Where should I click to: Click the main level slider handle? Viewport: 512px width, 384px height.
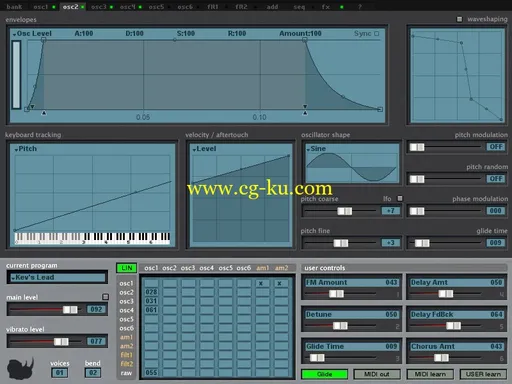coord(70,310)
